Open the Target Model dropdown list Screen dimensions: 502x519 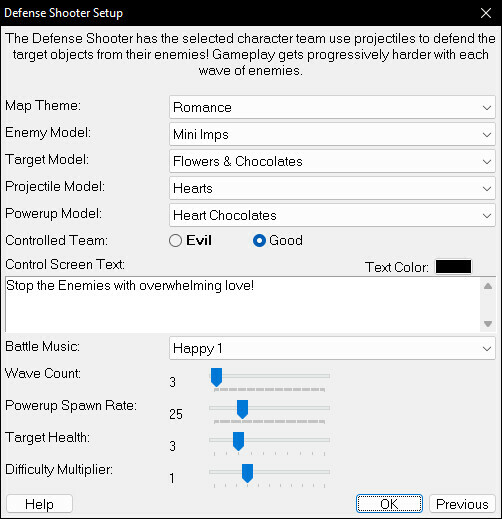pos(332,161)
